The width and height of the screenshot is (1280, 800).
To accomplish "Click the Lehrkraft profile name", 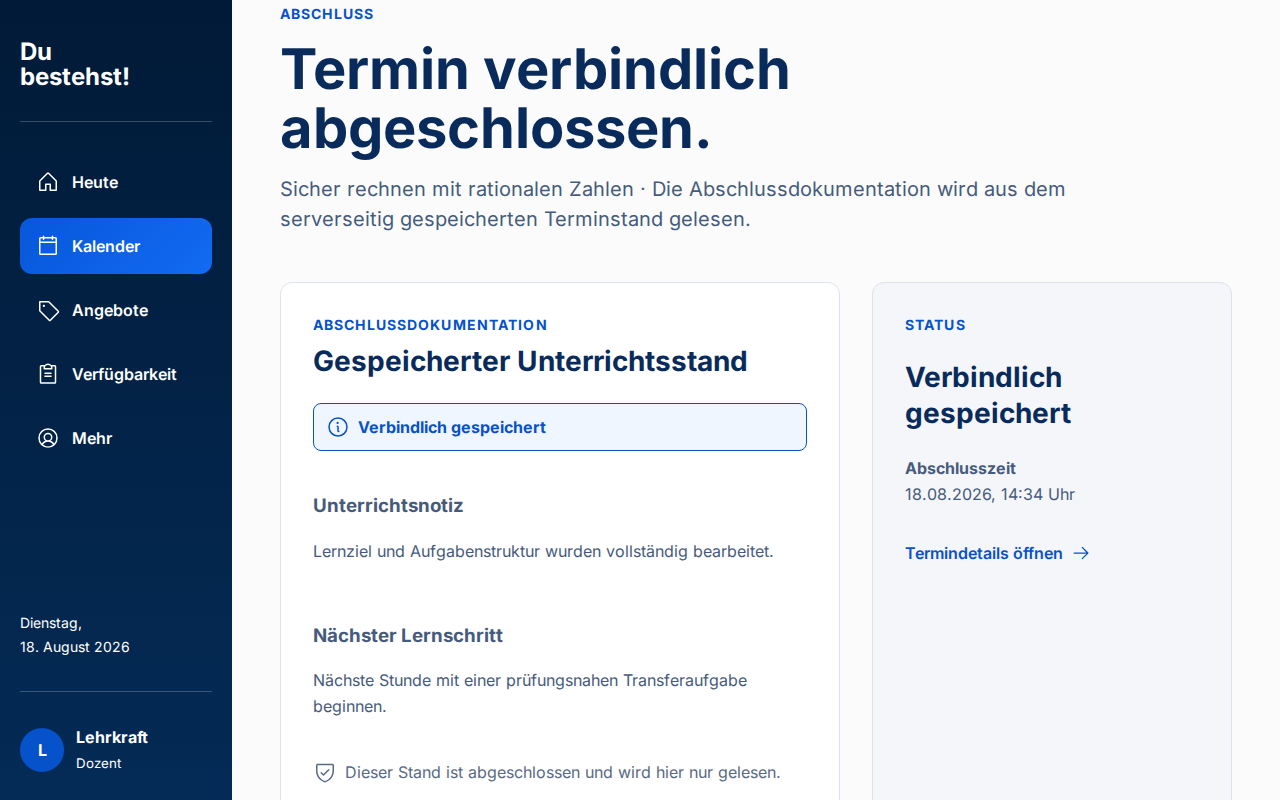I will (x=112, y=737).
